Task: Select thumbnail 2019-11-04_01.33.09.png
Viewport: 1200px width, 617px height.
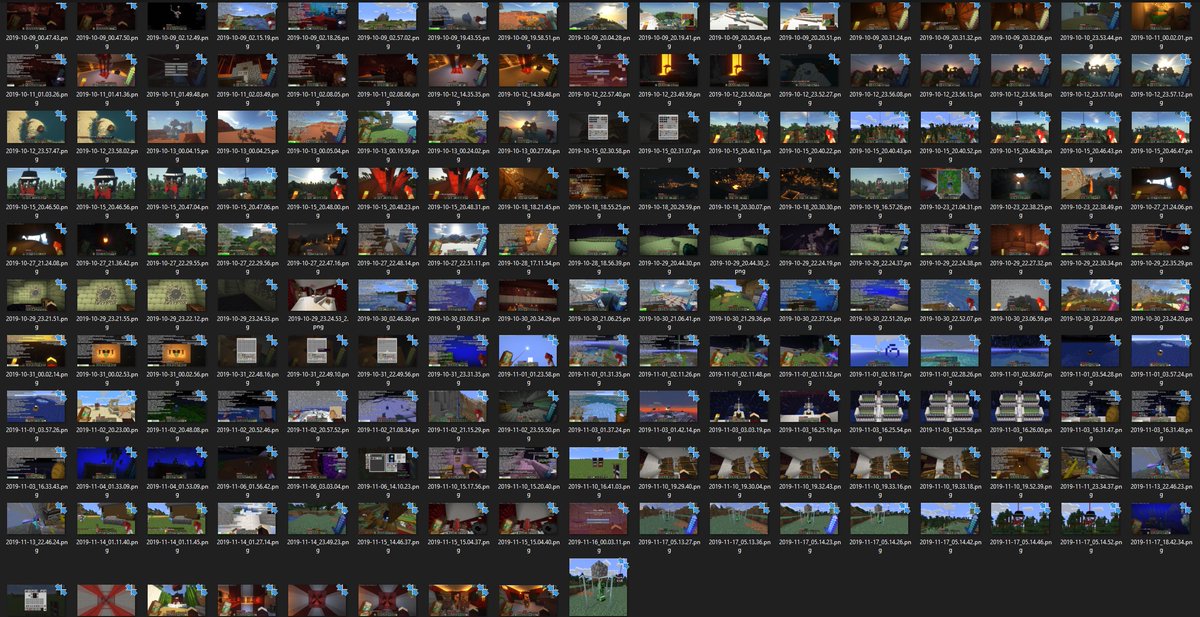Action: click(x=105, y=463)
